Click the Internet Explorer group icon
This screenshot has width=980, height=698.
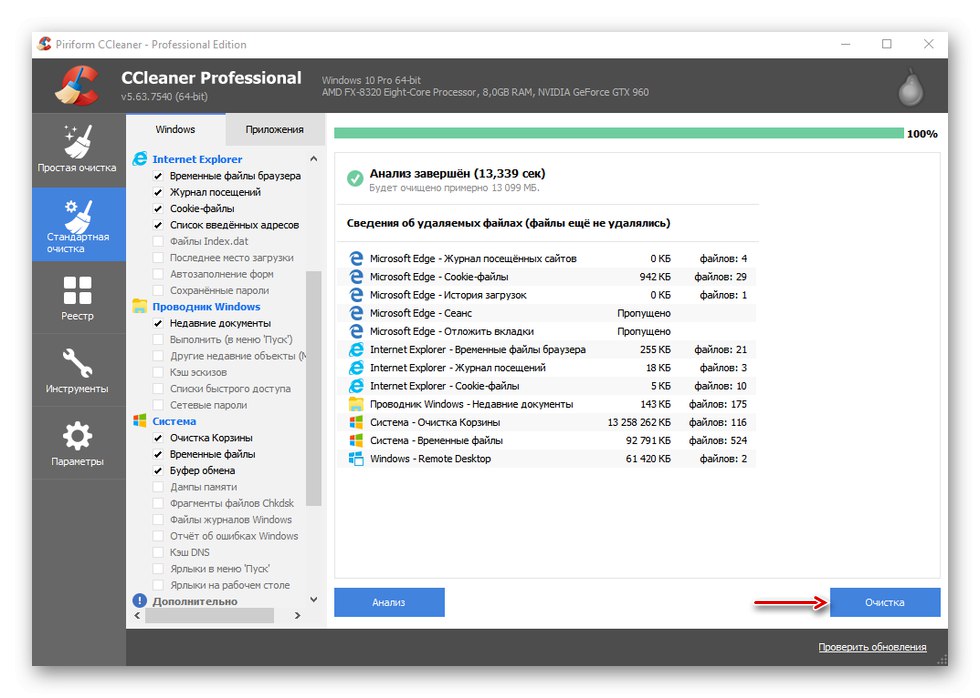(140, 159)
